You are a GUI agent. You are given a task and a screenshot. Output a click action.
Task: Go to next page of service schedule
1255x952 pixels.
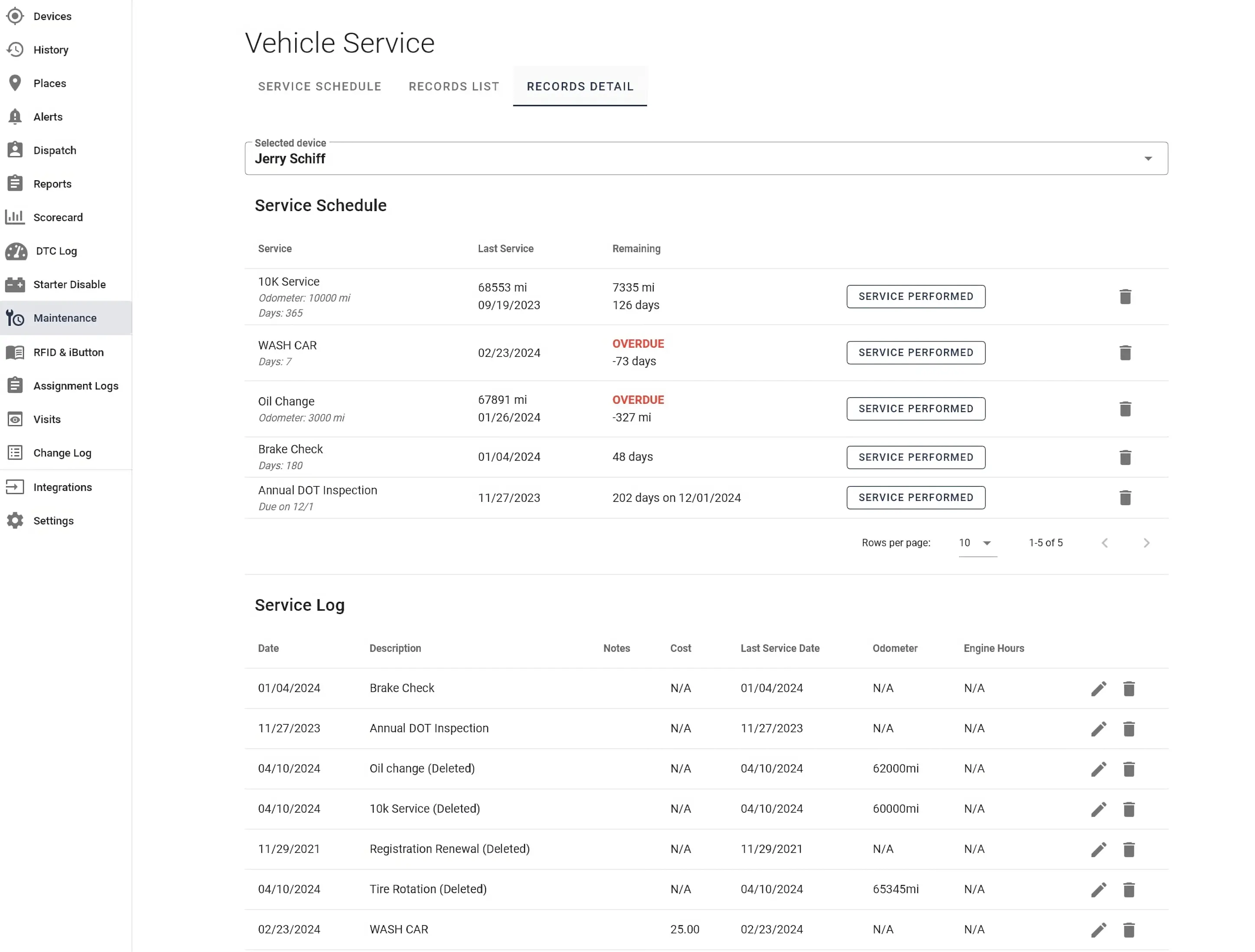[1147, 543]
